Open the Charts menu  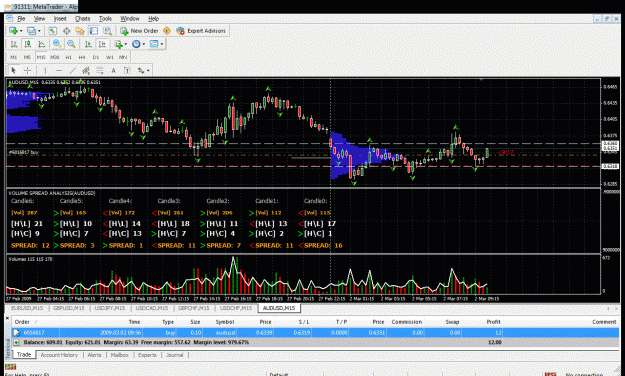(83, 19)
